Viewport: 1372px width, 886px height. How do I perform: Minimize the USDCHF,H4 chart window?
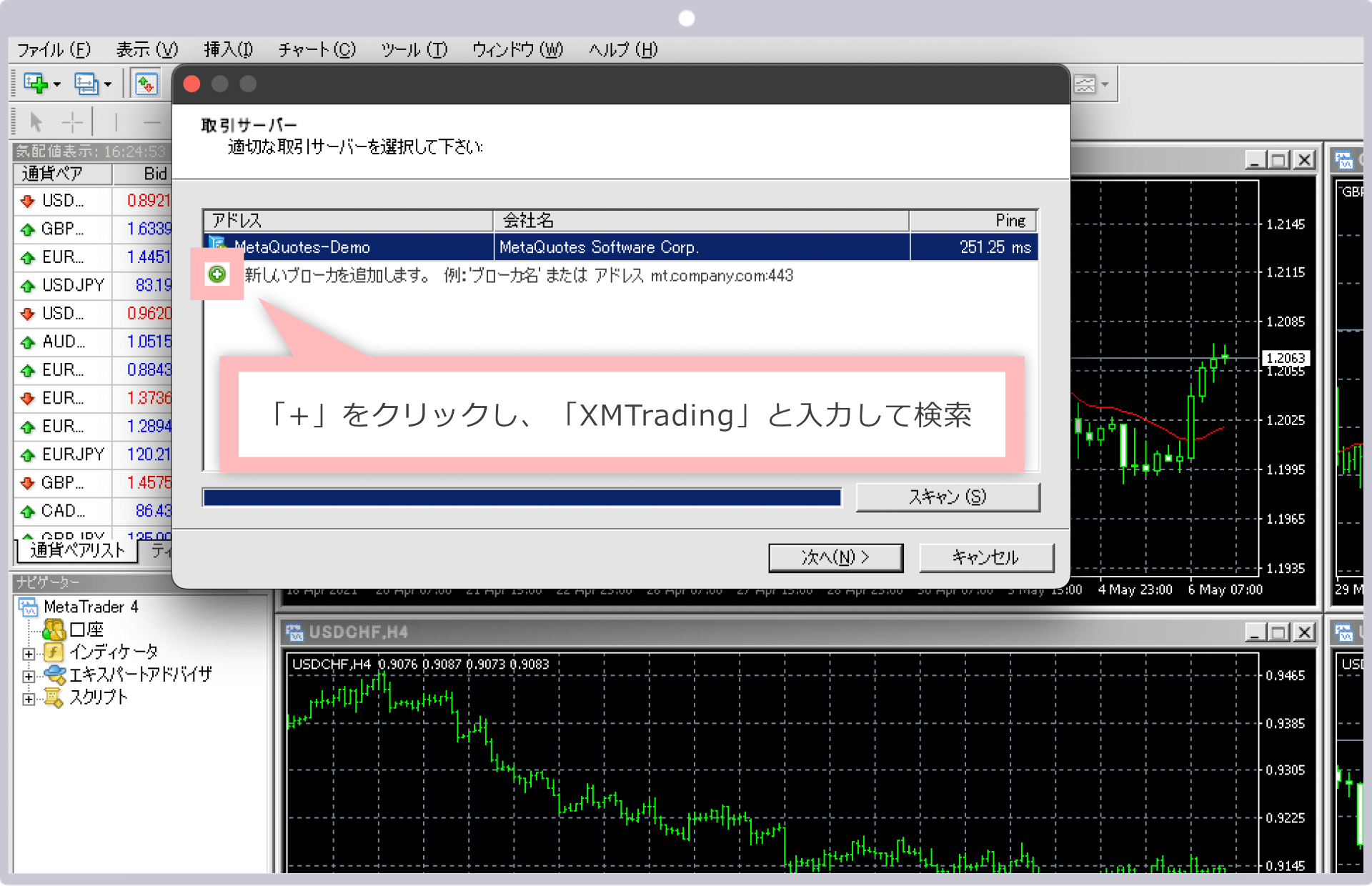coord(1256,632)
